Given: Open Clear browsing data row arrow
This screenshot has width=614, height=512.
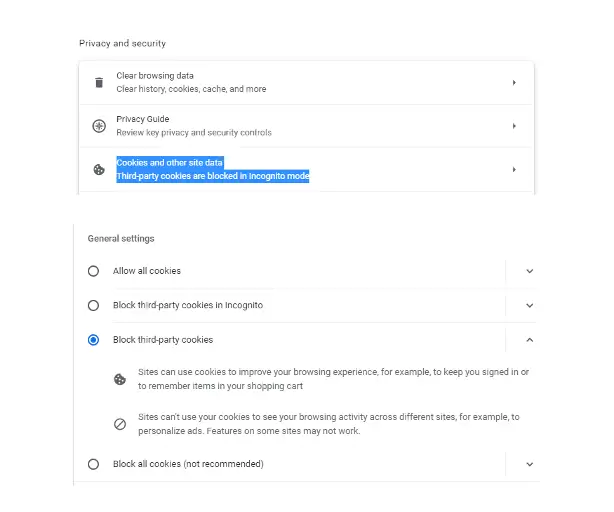Looking at the screenshot, I should (x=514, y=82).
